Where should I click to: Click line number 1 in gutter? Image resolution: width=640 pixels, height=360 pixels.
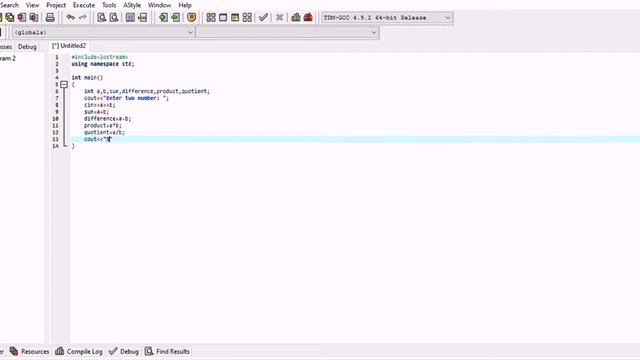(x=57, y=57)
